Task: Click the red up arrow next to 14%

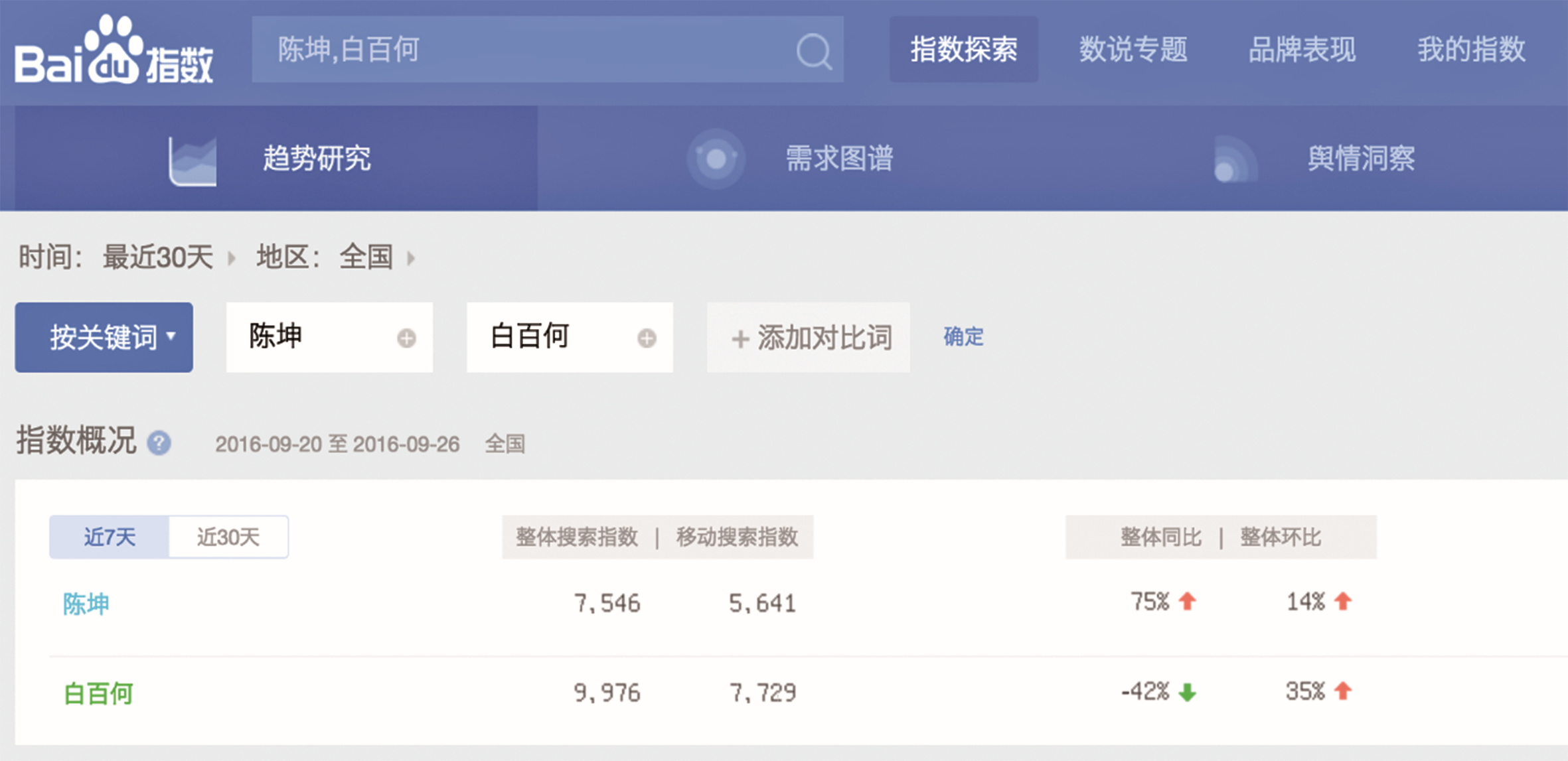Action: (1343, 601)
